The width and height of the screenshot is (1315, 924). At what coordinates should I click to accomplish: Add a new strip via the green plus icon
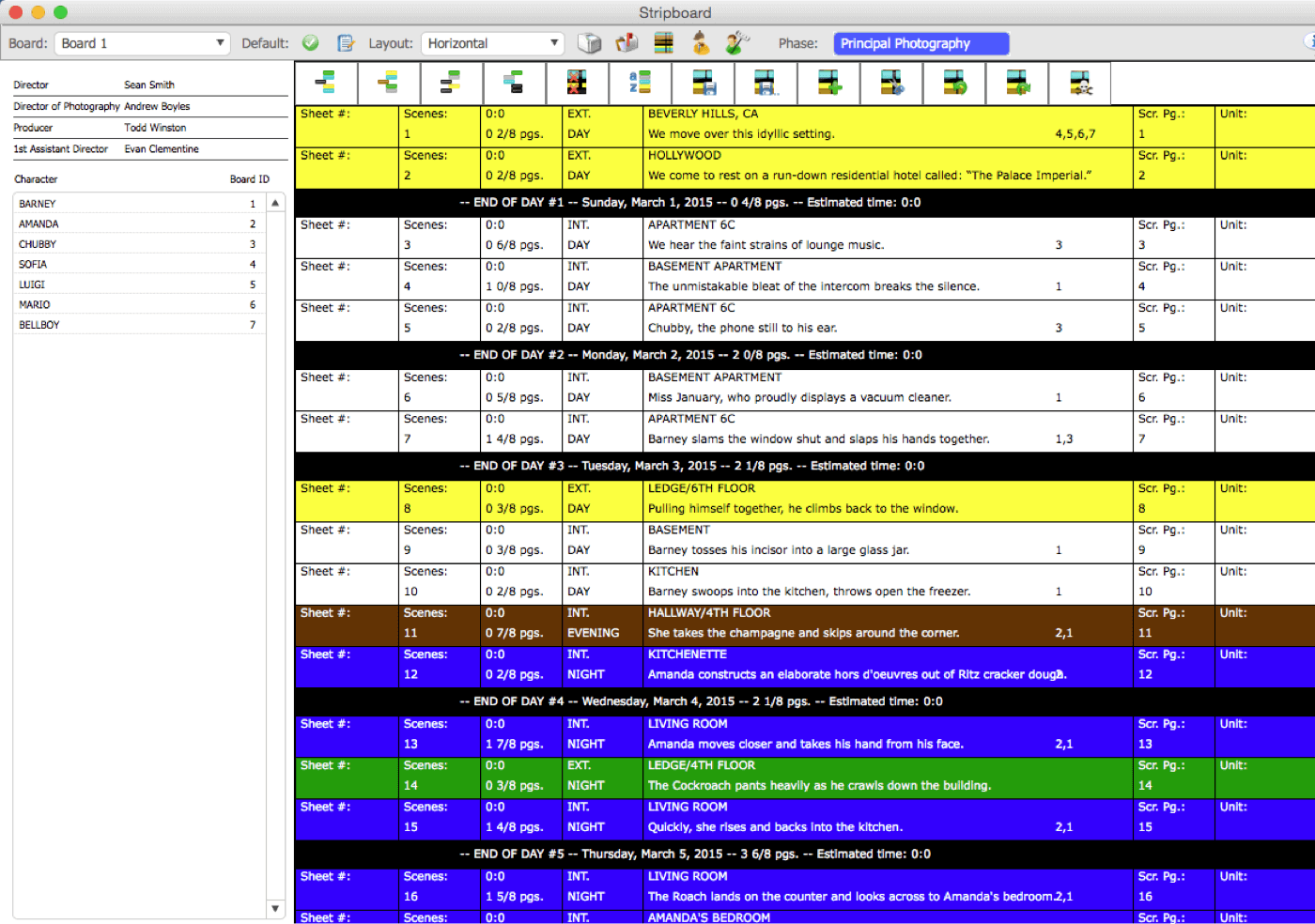tap(828, 83)
